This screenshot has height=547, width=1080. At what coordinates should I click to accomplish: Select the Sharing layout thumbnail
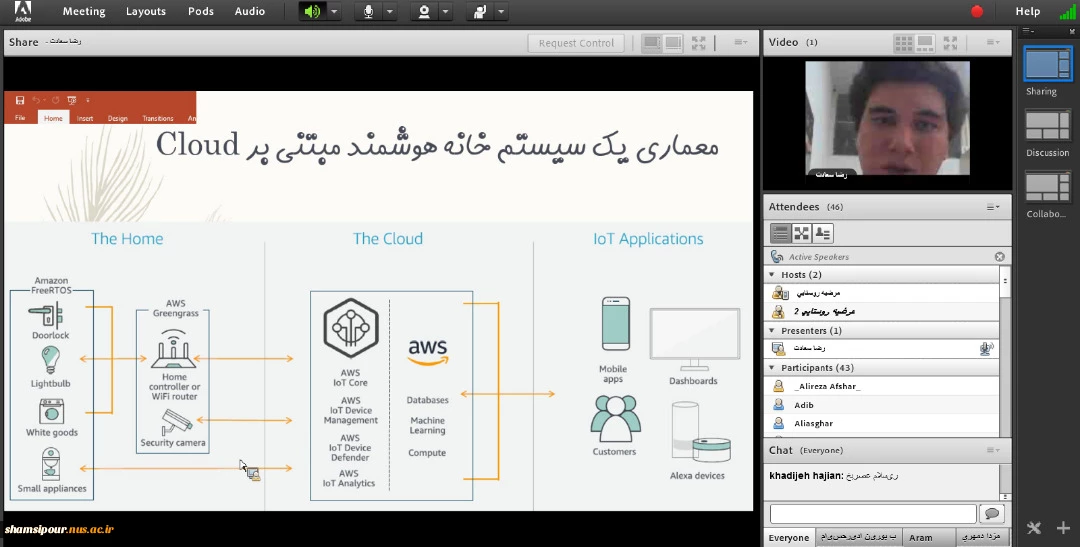[x=1047, y=64]
